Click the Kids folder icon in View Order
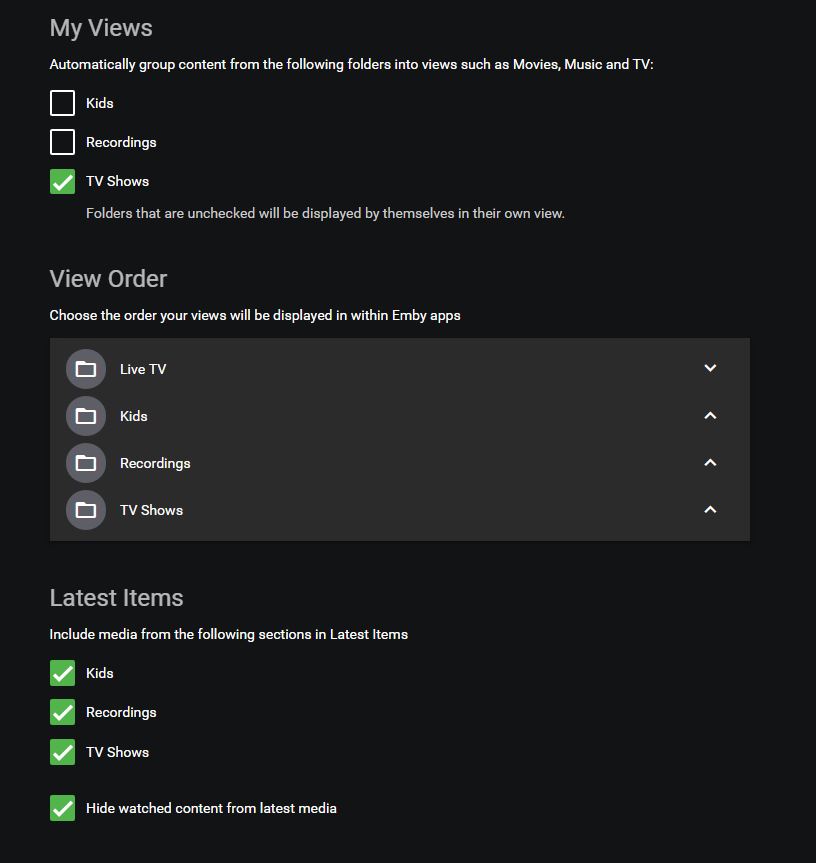Image resolution: width=816 pixels, height=863 pixels. click(x=86, y=416)
